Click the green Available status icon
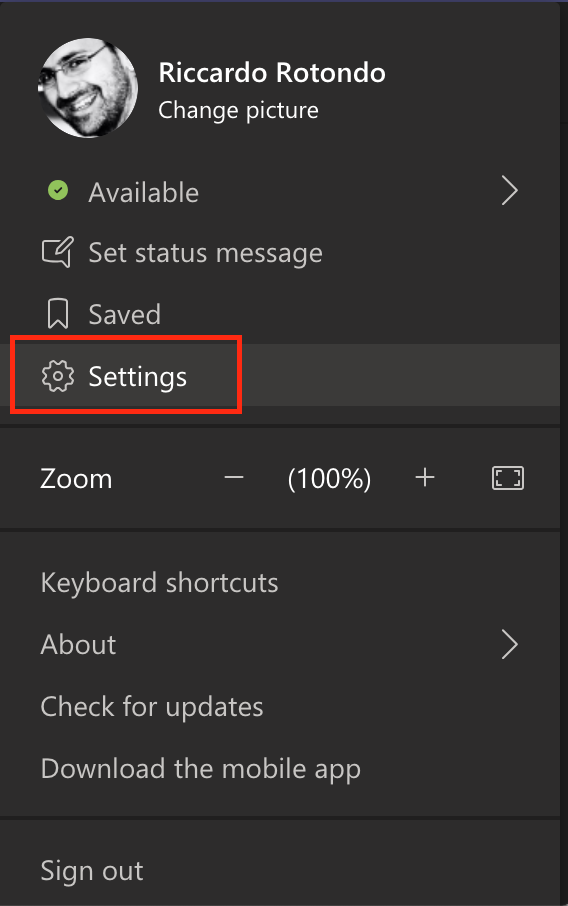This screenshot has width=568, height=906. pos(58,191)
